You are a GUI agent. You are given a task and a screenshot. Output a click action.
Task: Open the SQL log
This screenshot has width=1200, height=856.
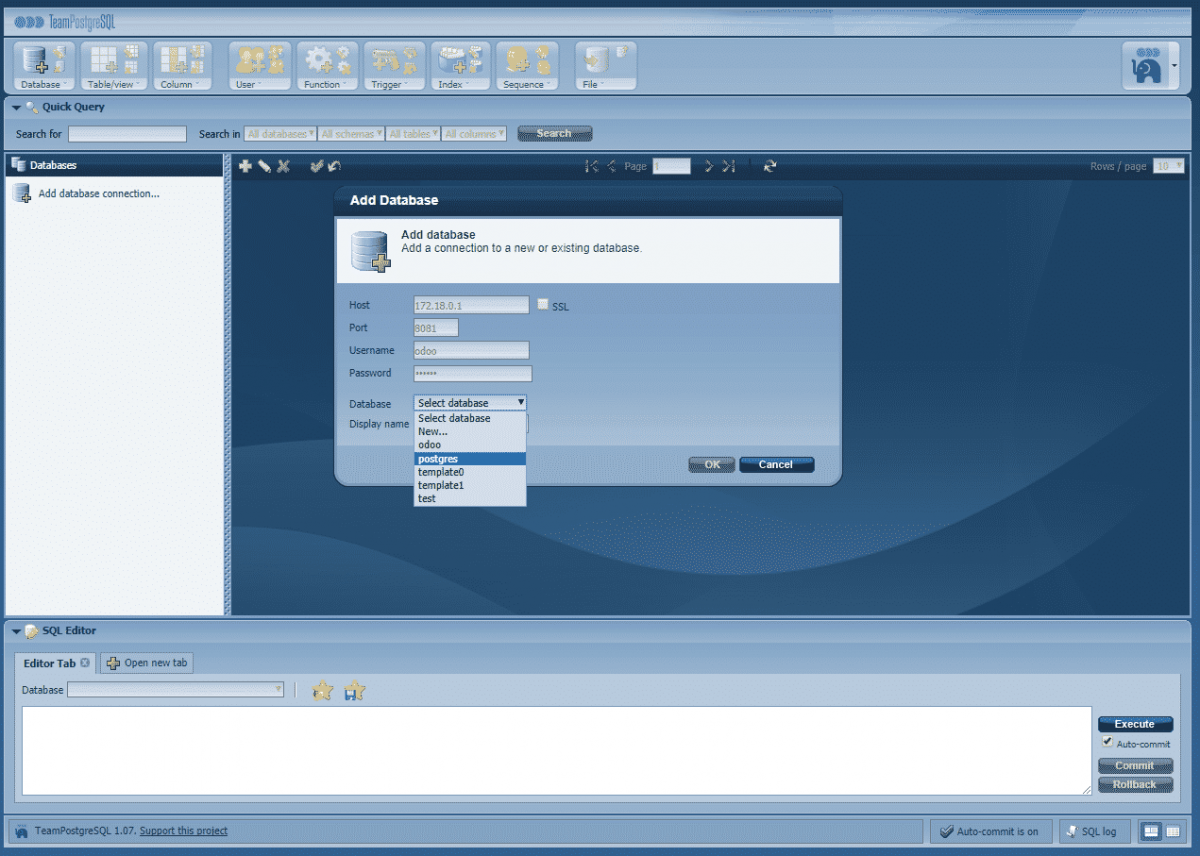pos(1095,831)
